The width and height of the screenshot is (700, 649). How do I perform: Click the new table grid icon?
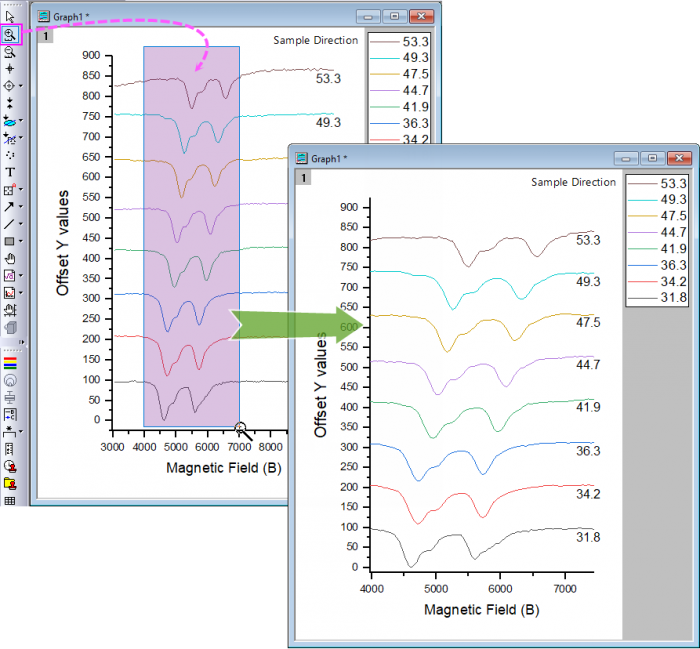click(10, 500)
